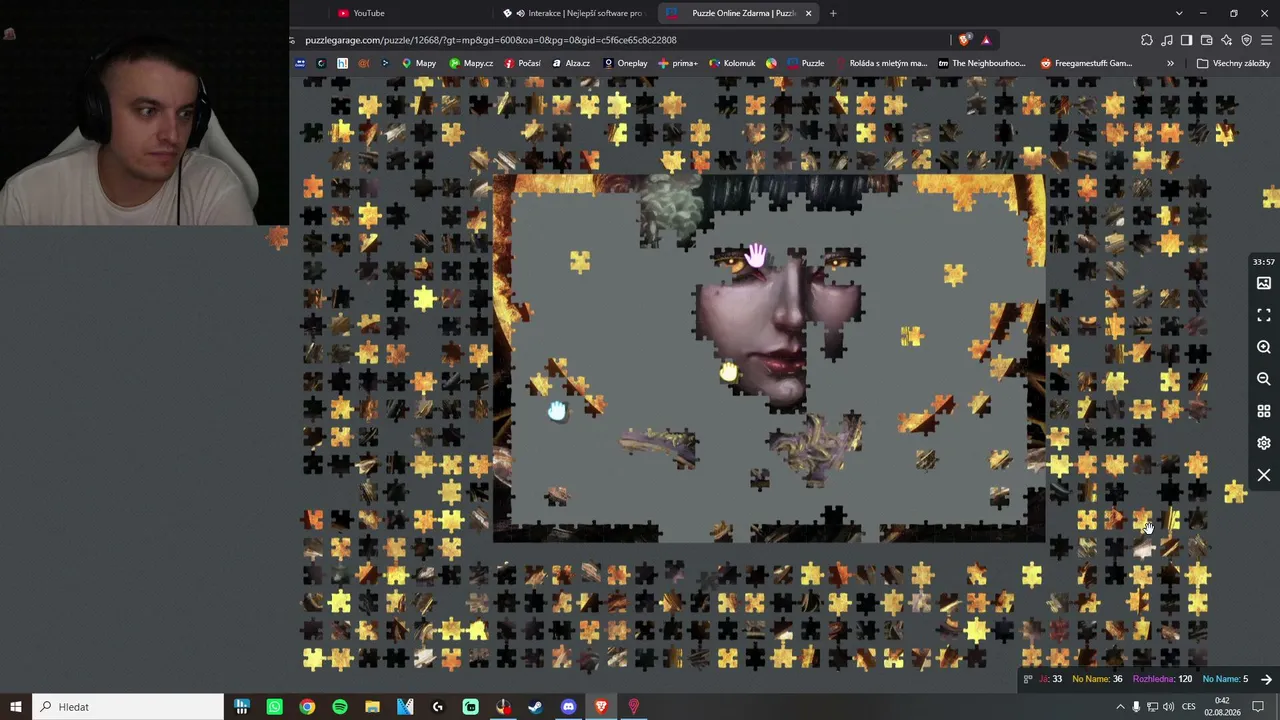Open WhatsApp from the taskbar
Viewport: 1280px width, 720px height.
[274, 707]
